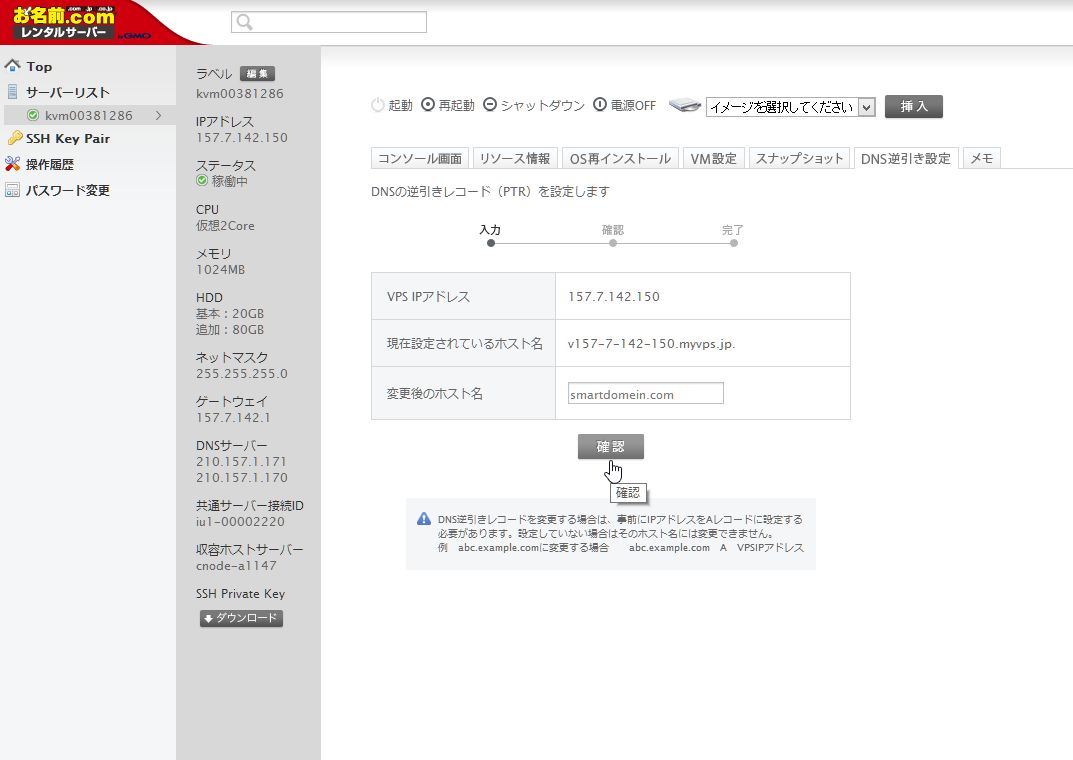
Task: Open the Top menu link
Action: (39, 66)
